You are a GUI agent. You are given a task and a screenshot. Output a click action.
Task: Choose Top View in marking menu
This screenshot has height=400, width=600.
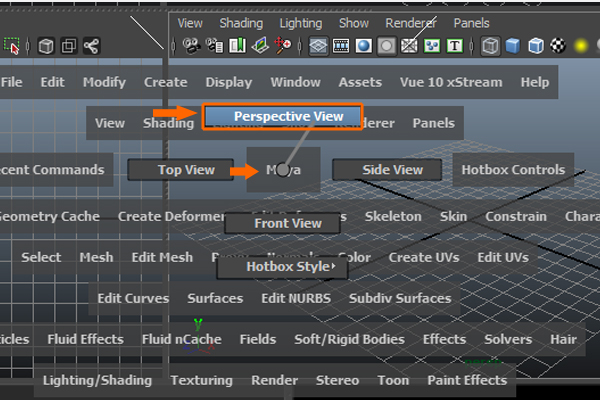click(x=181, y=170)
